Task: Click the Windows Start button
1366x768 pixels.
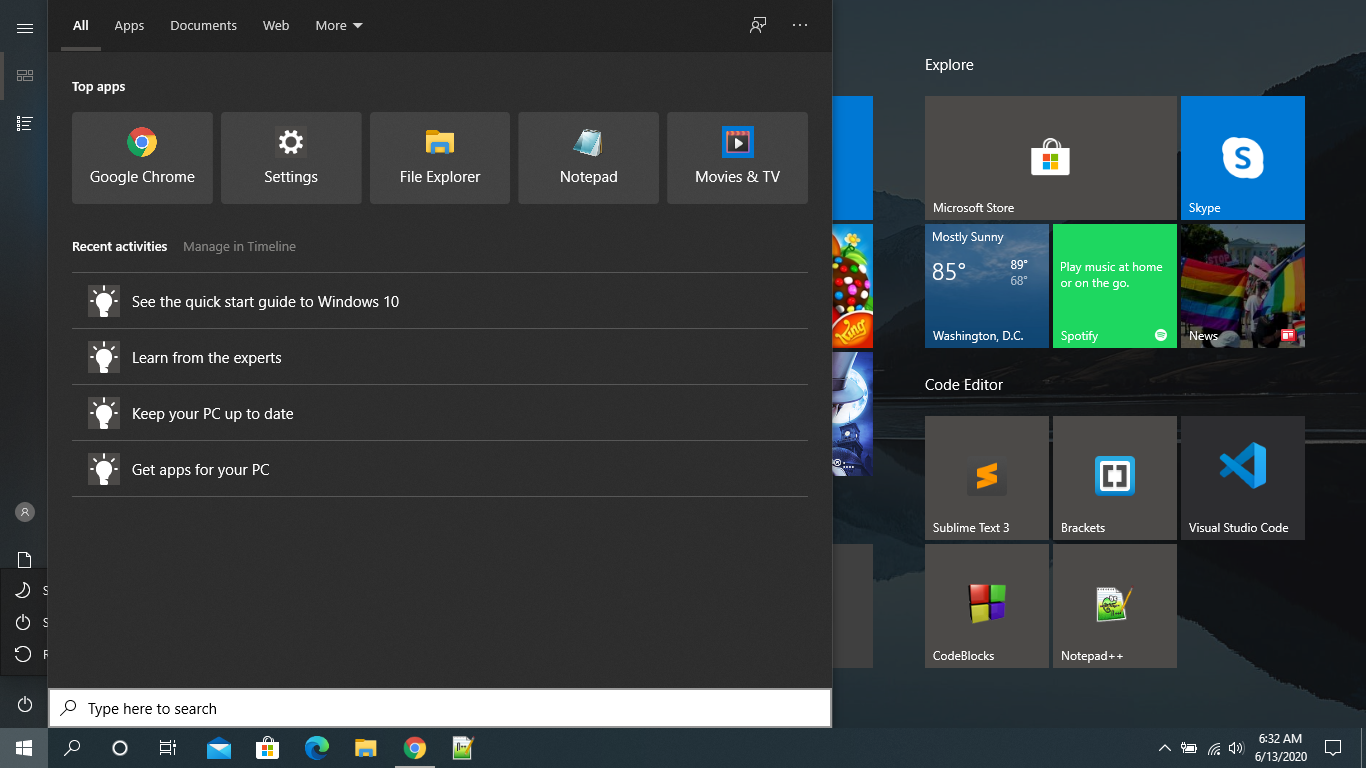Action: point(24,748)
